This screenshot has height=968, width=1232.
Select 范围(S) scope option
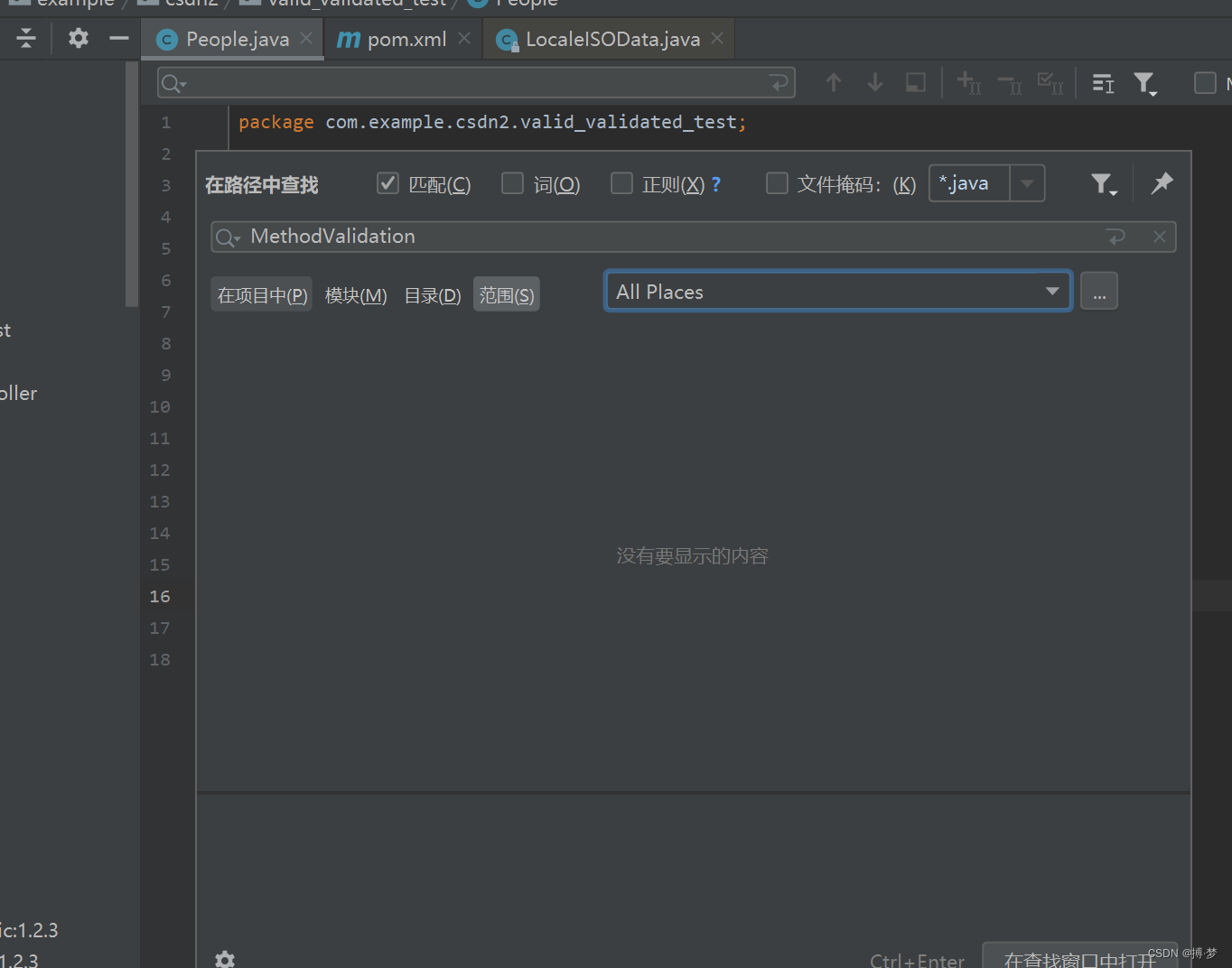click(x=507, y=294)
